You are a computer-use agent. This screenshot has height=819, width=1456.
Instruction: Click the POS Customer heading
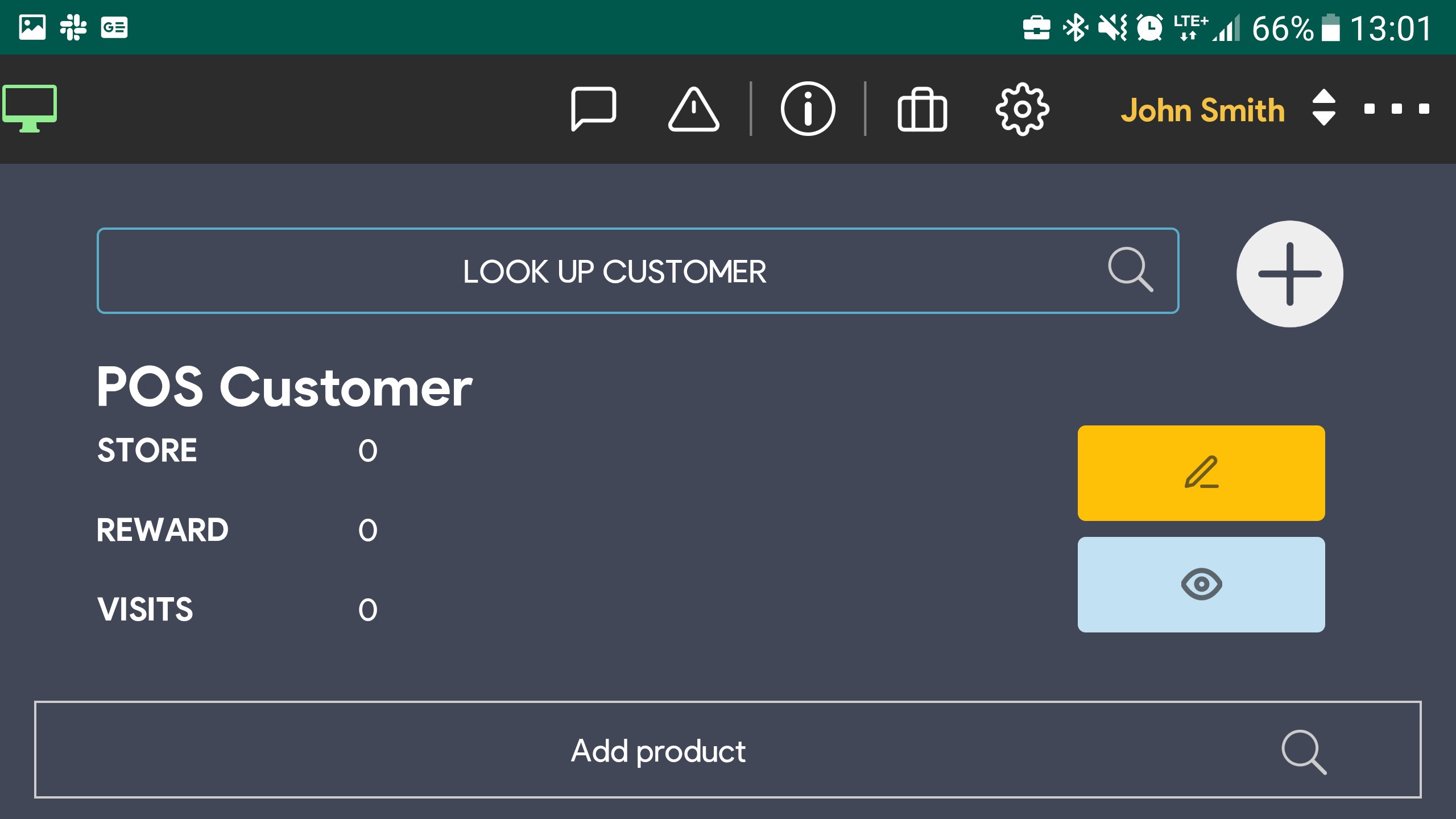[x=284, y=387]
